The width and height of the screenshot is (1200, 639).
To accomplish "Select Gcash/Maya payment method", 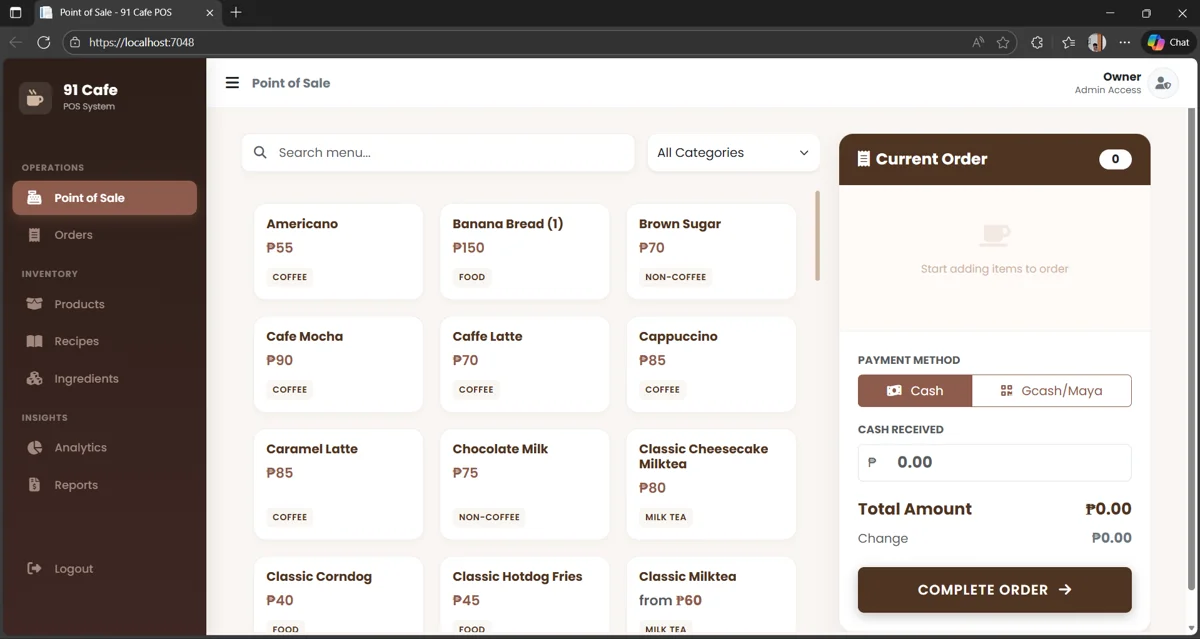I will pyautogui.click(x=1052, y=391).
